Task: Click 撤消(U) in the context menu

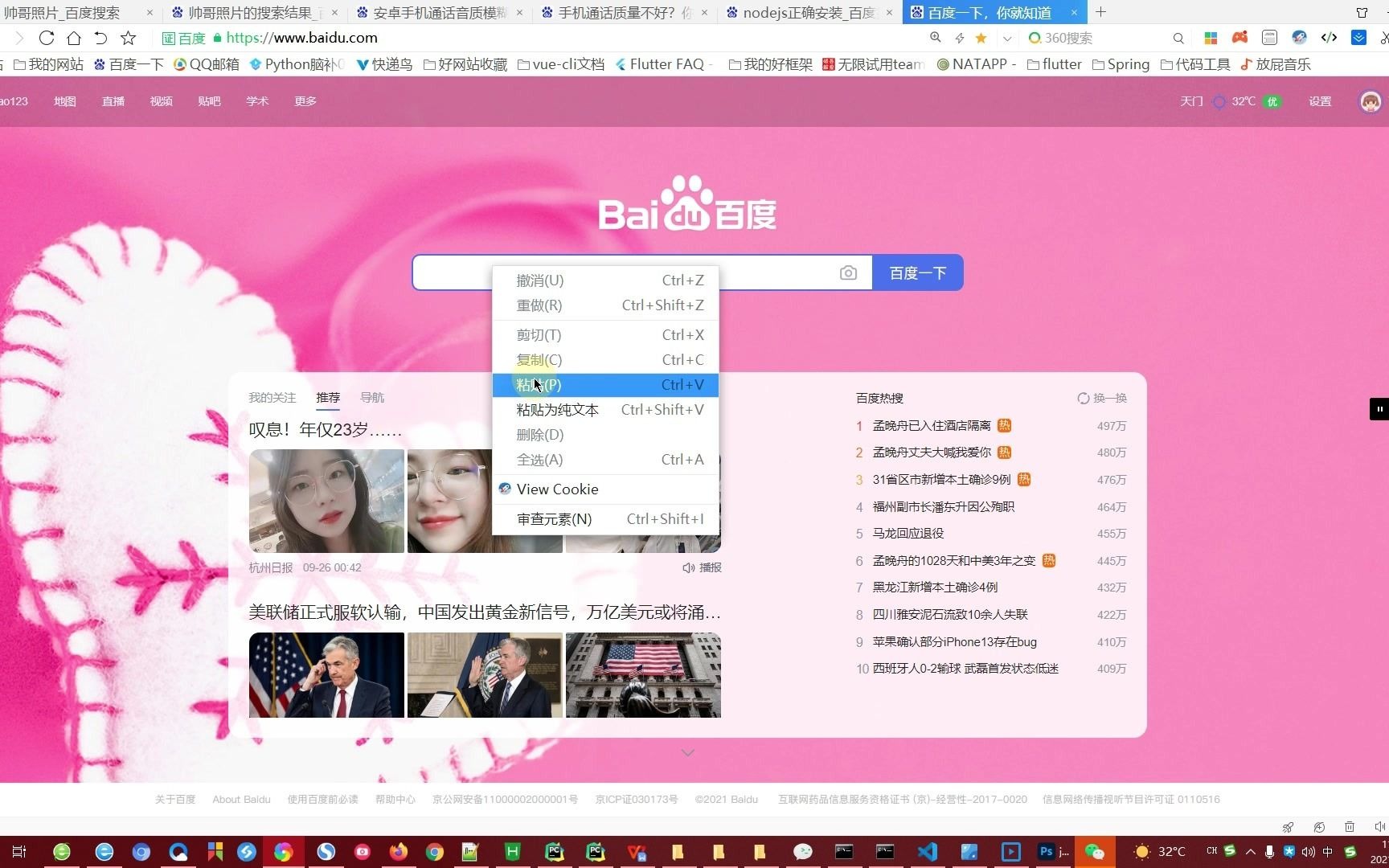Action: click(605, 280)
